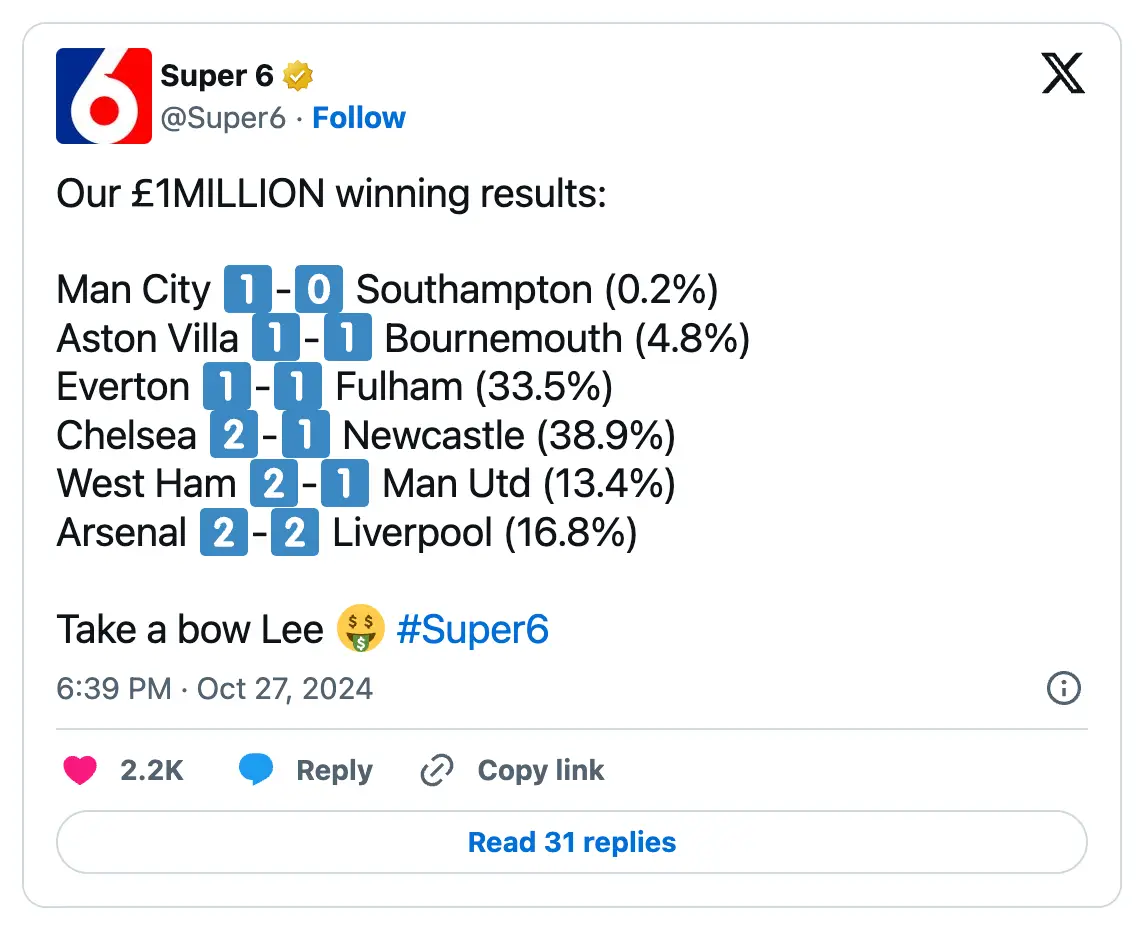Screen dimensions: 1142x936
Task: Click the money-mouth face emoji
Action: click(x=361, y=628)
